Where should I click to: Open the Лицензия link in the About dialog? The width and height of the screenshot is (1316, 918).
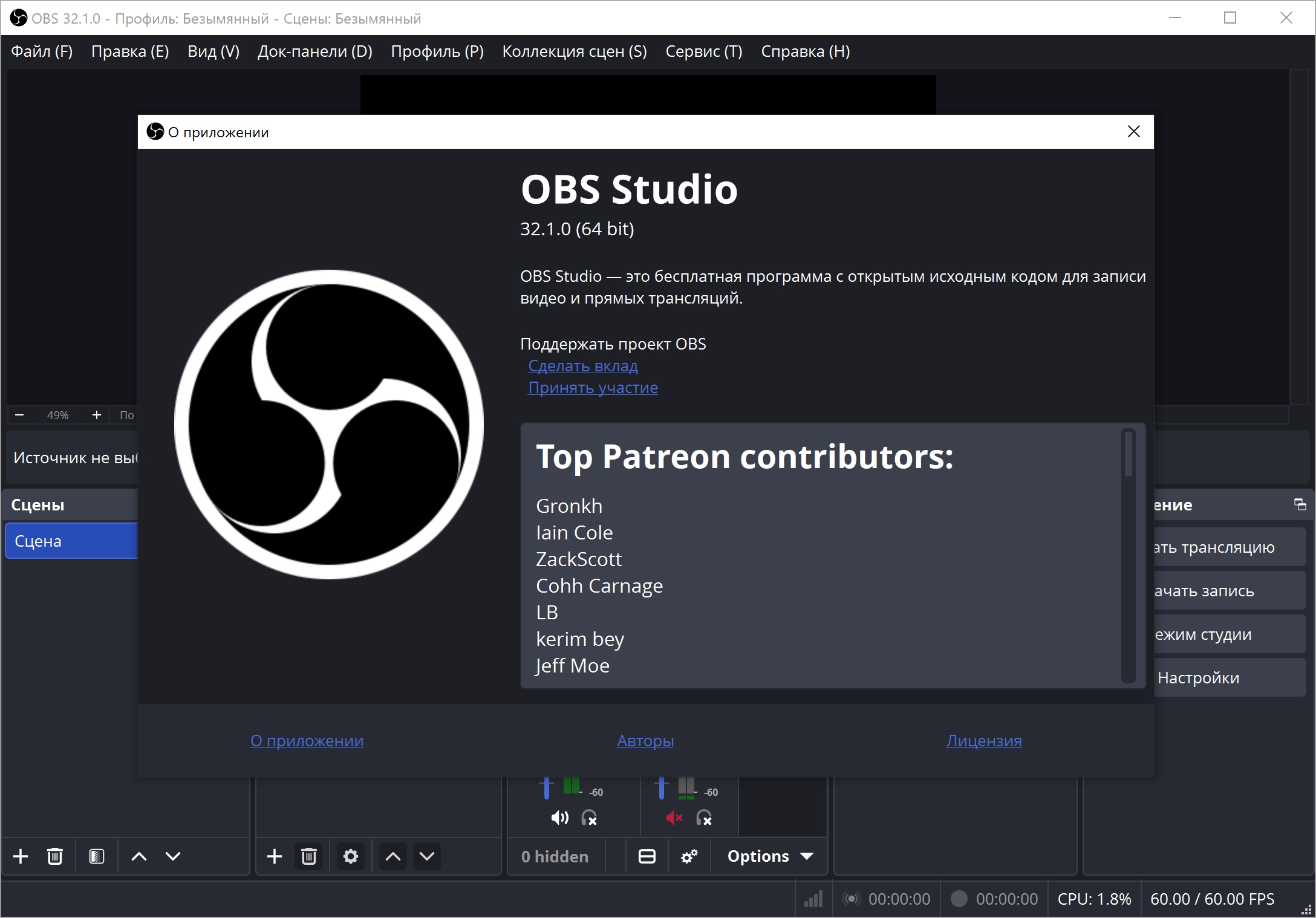pos(983,741)
